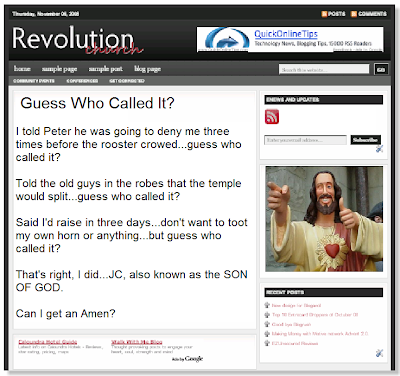Open the Good bye recent post link
Viewport: 400px width, 376px height.
(x=291, y=324)
